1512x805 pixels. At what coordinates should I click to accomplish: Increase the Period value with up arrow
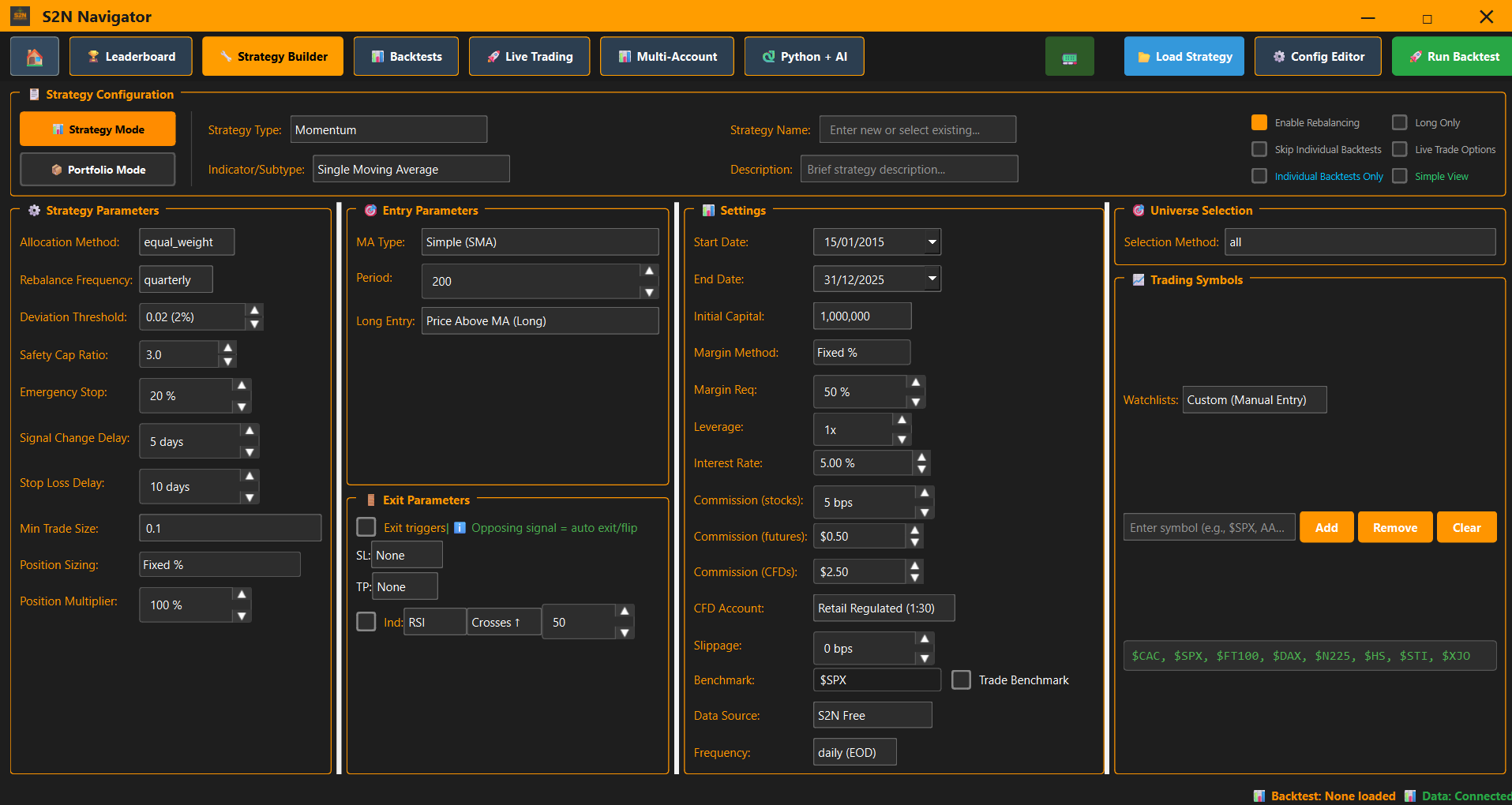click(x=649, y=271)
